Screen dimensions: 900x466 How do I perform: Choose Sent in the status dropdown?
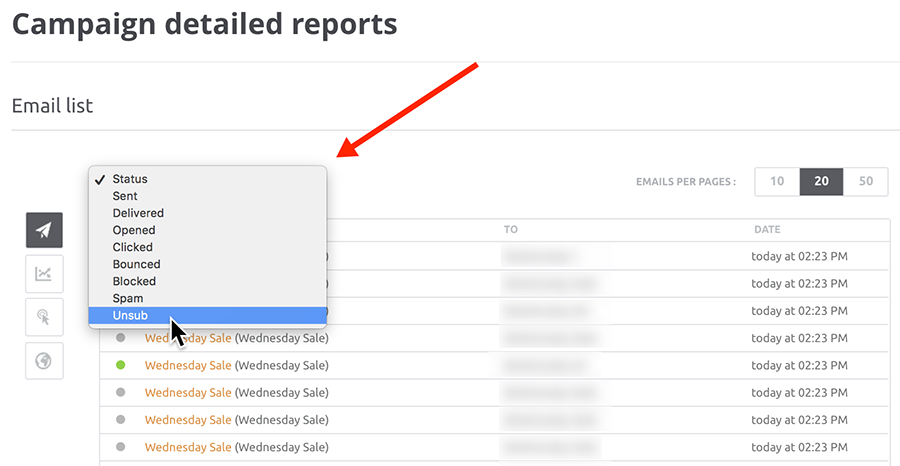pyautogui.click(x=207, y=196)
